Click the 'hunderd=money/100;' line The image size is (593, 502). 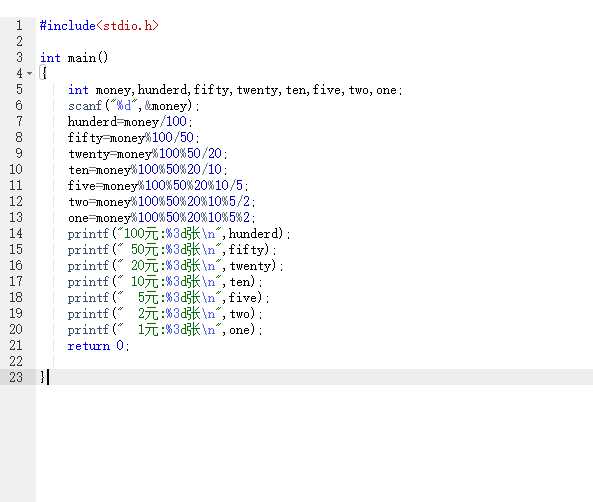coord(130,122)
